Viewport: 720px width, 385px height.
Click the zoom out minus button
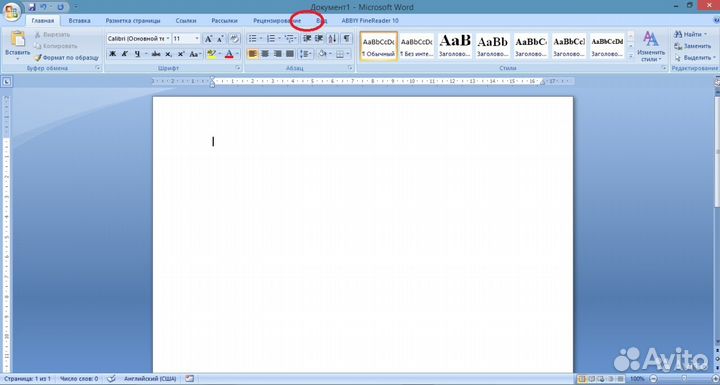(653, 379)
